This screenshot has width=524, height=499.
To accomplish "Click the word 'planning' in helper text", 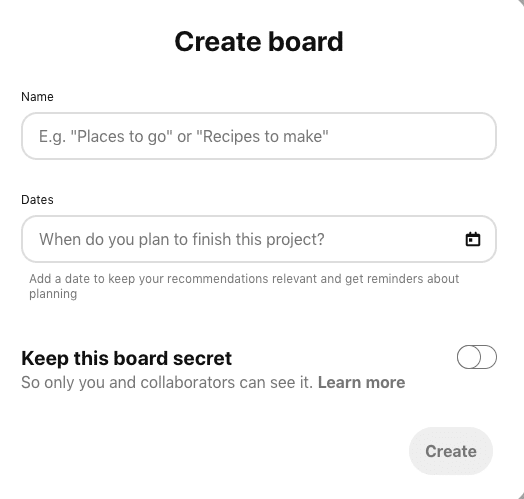I will 53,294.
